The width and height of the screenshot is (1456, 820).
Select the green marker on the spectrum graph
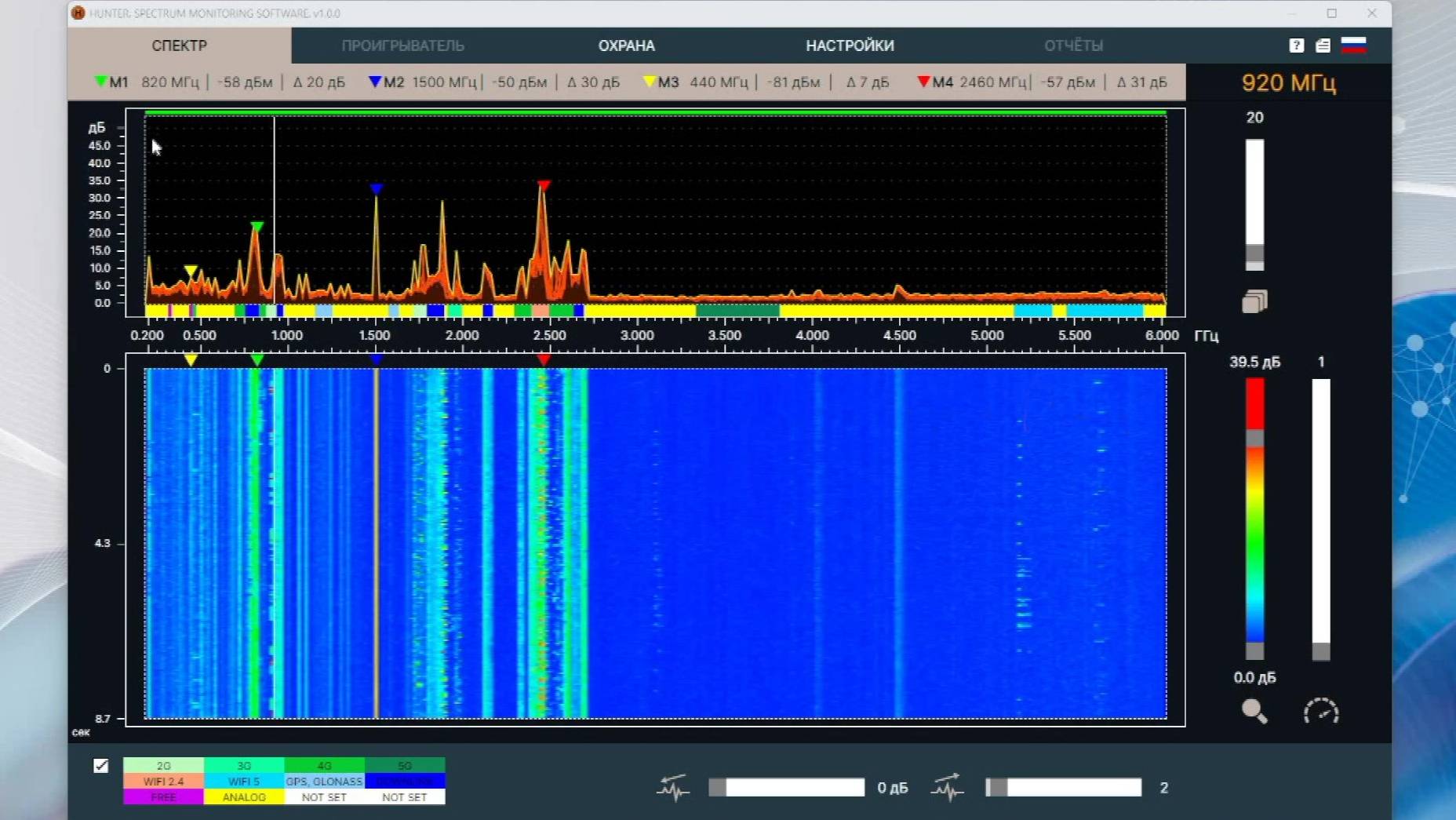coord(257,227)
